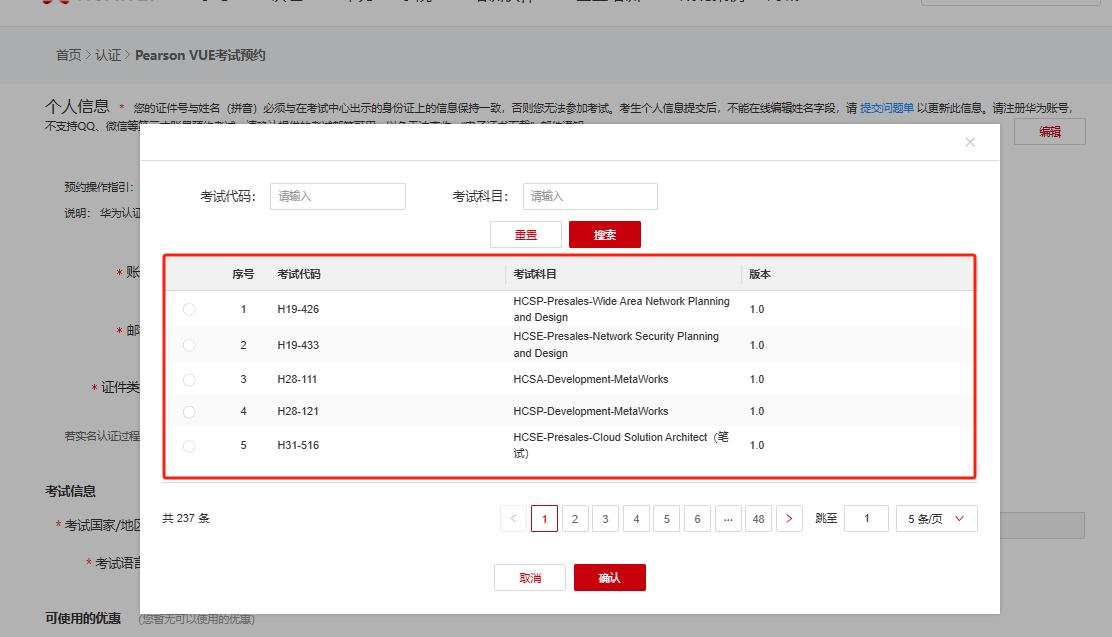This screenshot has width=1112, height=637.
Task: Select radio button for H28-121
Action: (189, 411)
